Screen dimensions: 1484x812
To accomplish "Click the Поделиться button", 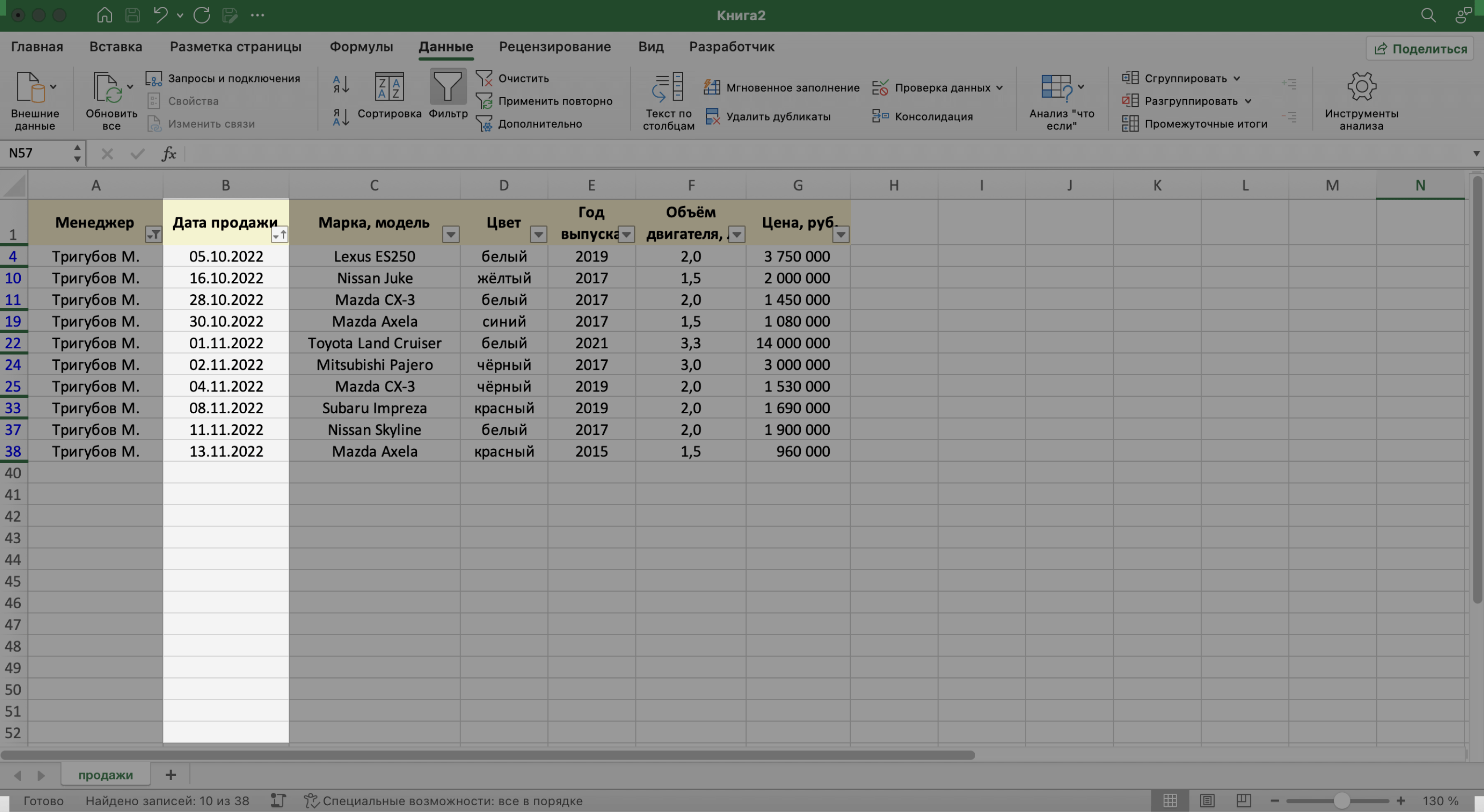I will coord(1421,49).
